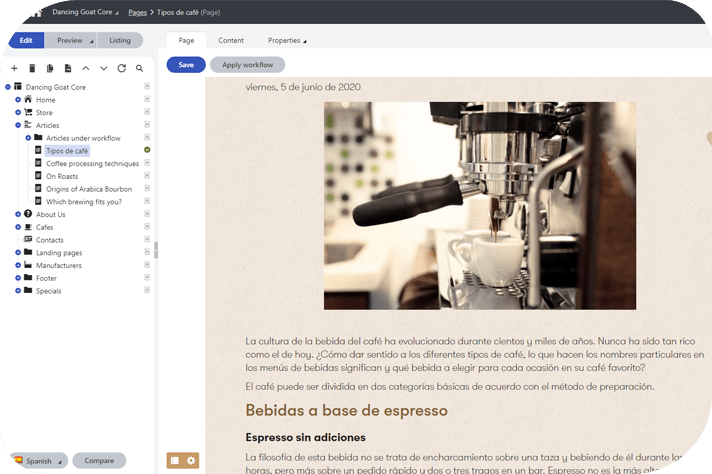
Task: Expand the Home tree node
Action: pyautogui.click(x=18, y=99)
